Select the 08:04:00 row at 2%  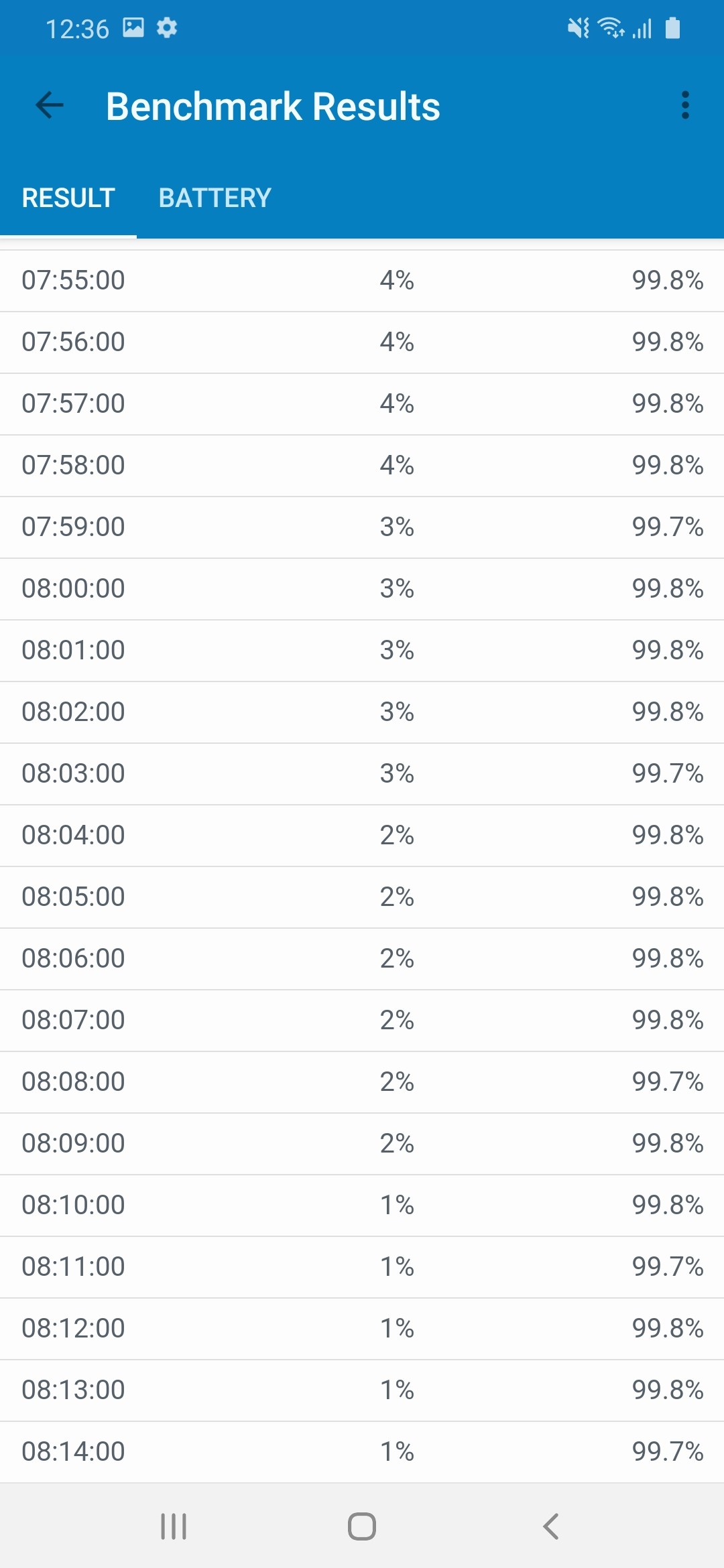[362, 835]
